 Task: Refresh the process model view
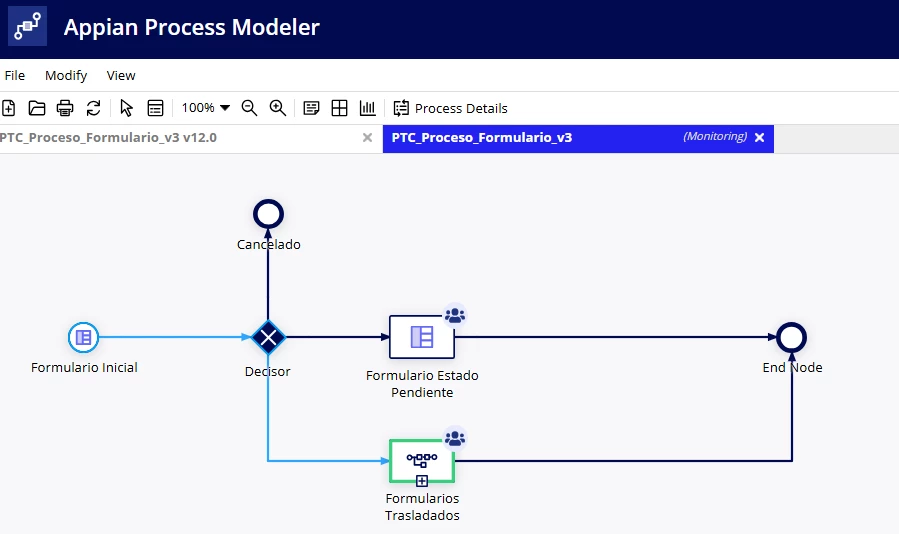[x=93, y=108]
